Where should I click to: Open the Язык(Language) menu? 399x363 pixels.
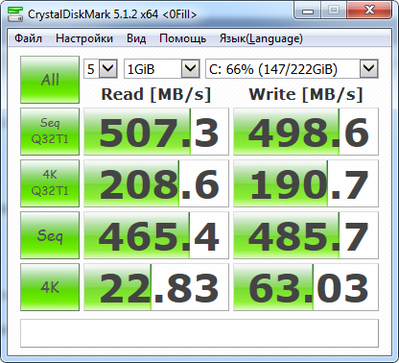[261, 39]
